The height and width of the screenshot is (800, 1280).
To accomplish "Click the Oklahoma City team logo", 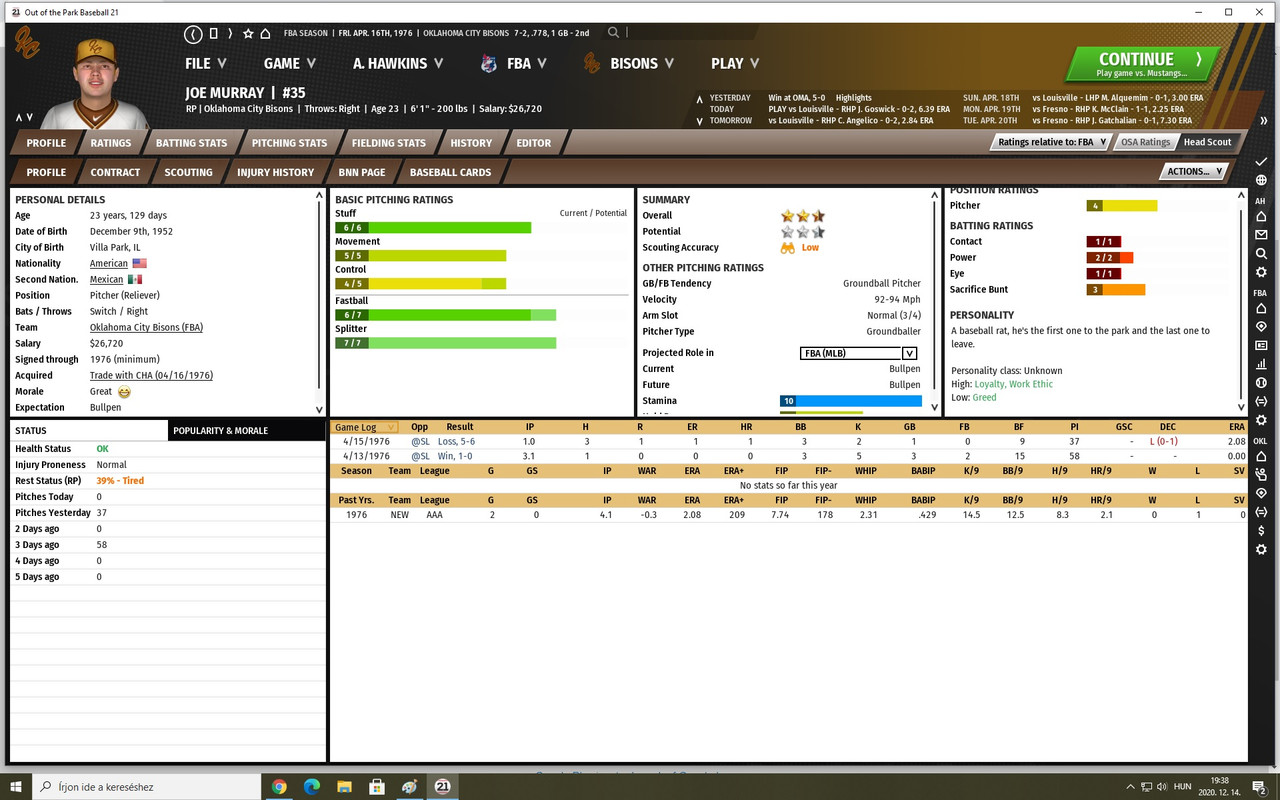I will coord(27,43).
